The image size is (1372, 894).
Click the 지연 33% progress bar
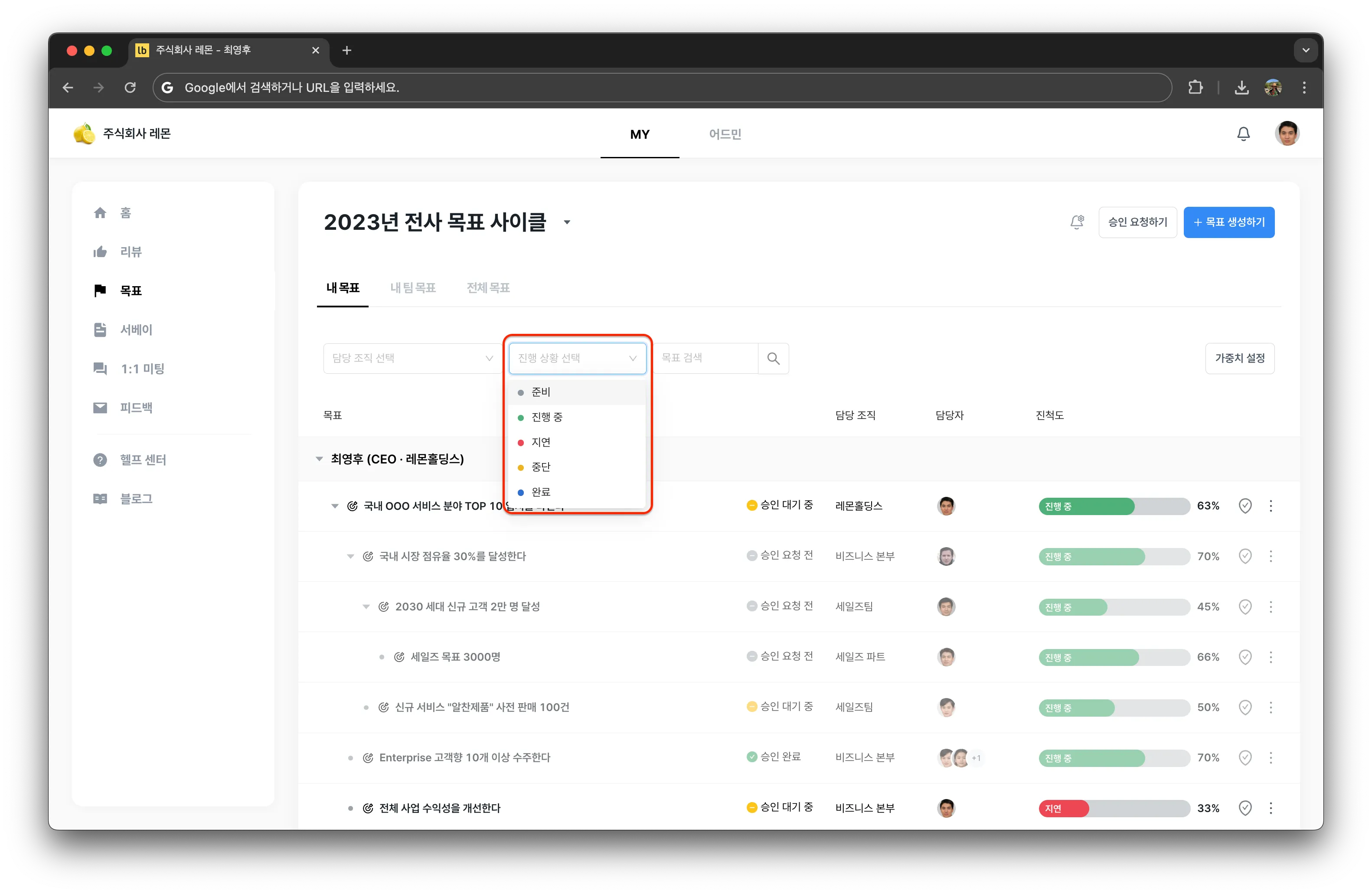pyautogui.click(x=1114, y=808)
